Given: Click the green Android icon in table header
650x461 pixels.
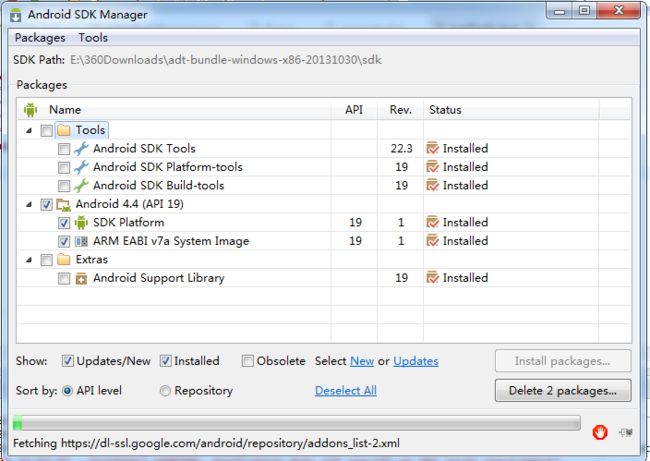Looking at the screenshot, I should [30, 110].
